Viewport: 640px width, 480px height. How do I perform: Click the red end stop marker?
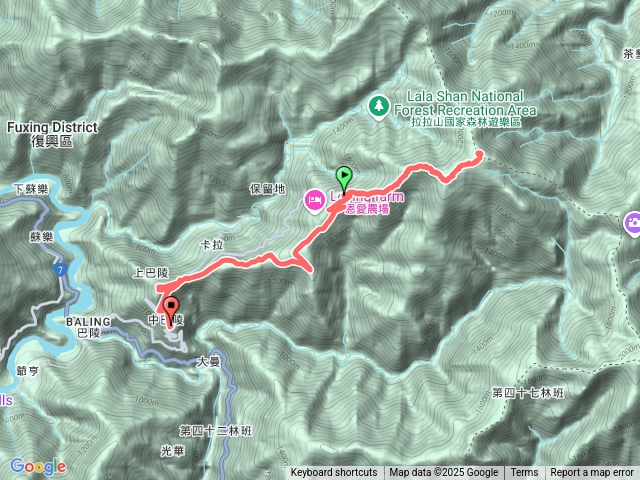pos(171,310)
